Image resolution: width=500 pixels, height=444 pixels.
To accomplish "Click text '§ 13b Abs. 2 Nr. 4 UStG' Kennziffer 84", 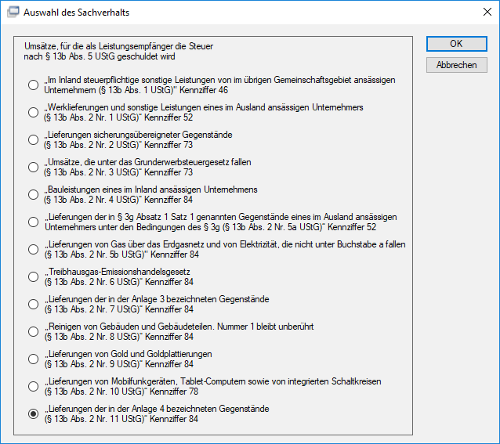I will 118,200.
